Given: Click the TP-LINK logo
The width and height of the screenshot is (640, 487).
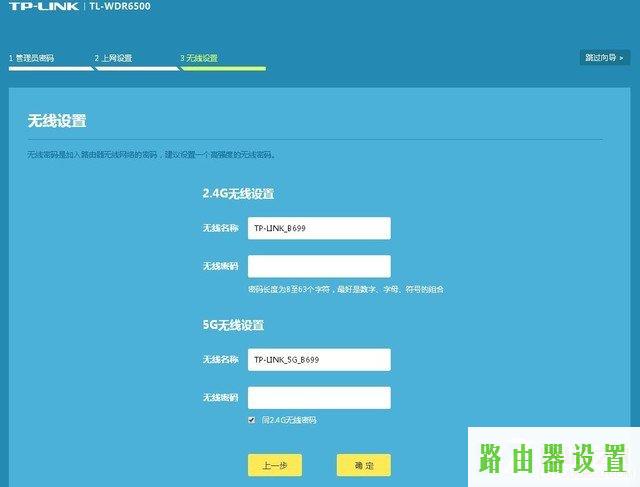Looking at the screenshot, I should (x=44, y=6).
